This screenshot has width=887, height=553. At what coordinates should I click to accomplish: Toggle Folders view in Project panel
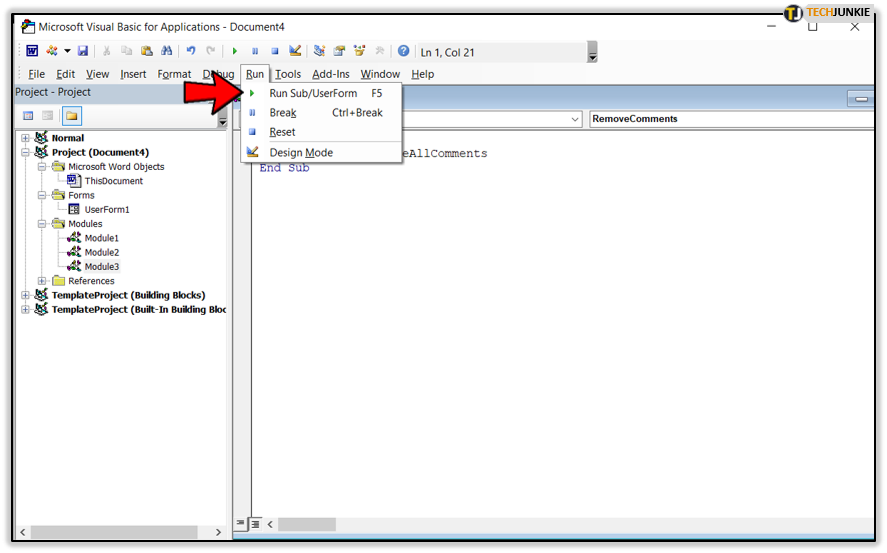pyautogui.click(x=71, y=116)
